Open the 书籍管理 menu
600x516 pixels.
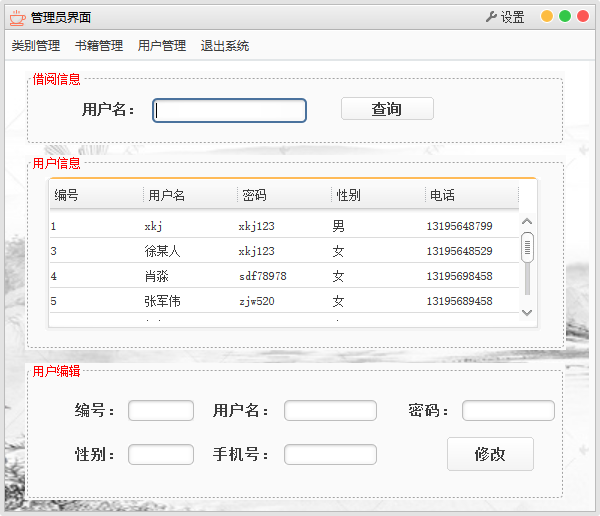pos(99,46)
